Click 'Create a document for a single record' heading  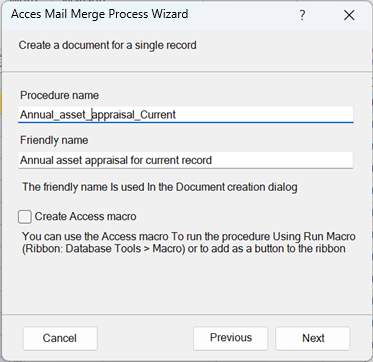107,45
